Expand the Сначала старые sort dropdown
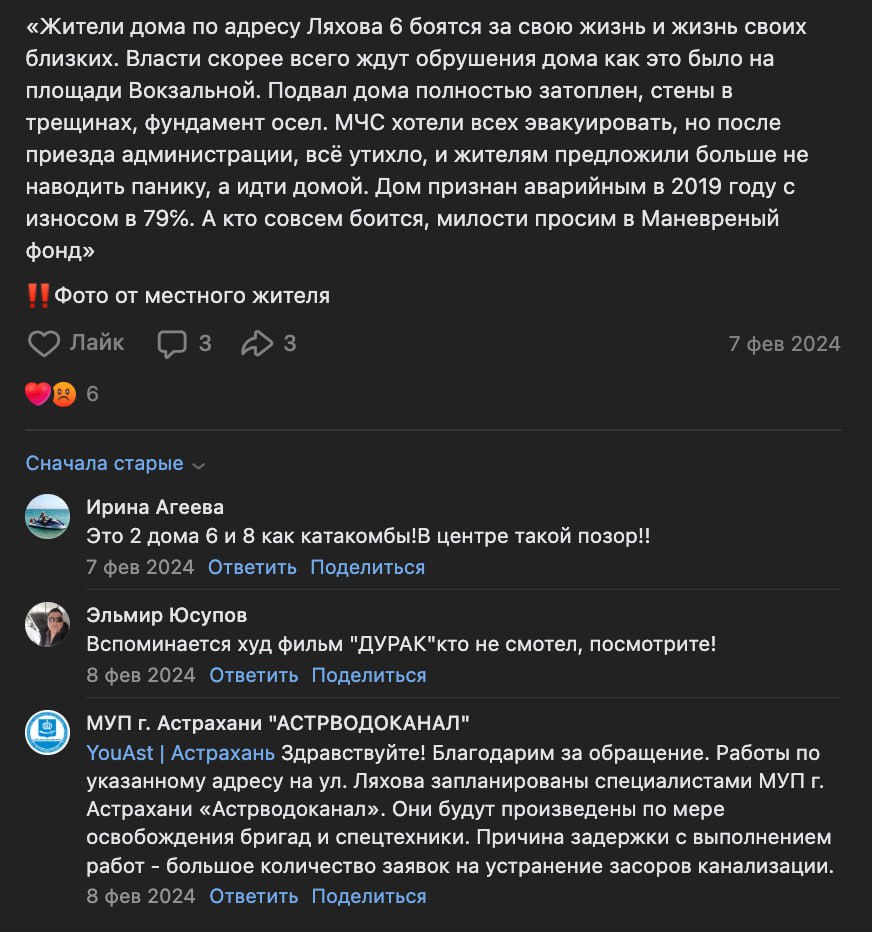The width and height of the screenshot is (872, 932). point(115,464)
